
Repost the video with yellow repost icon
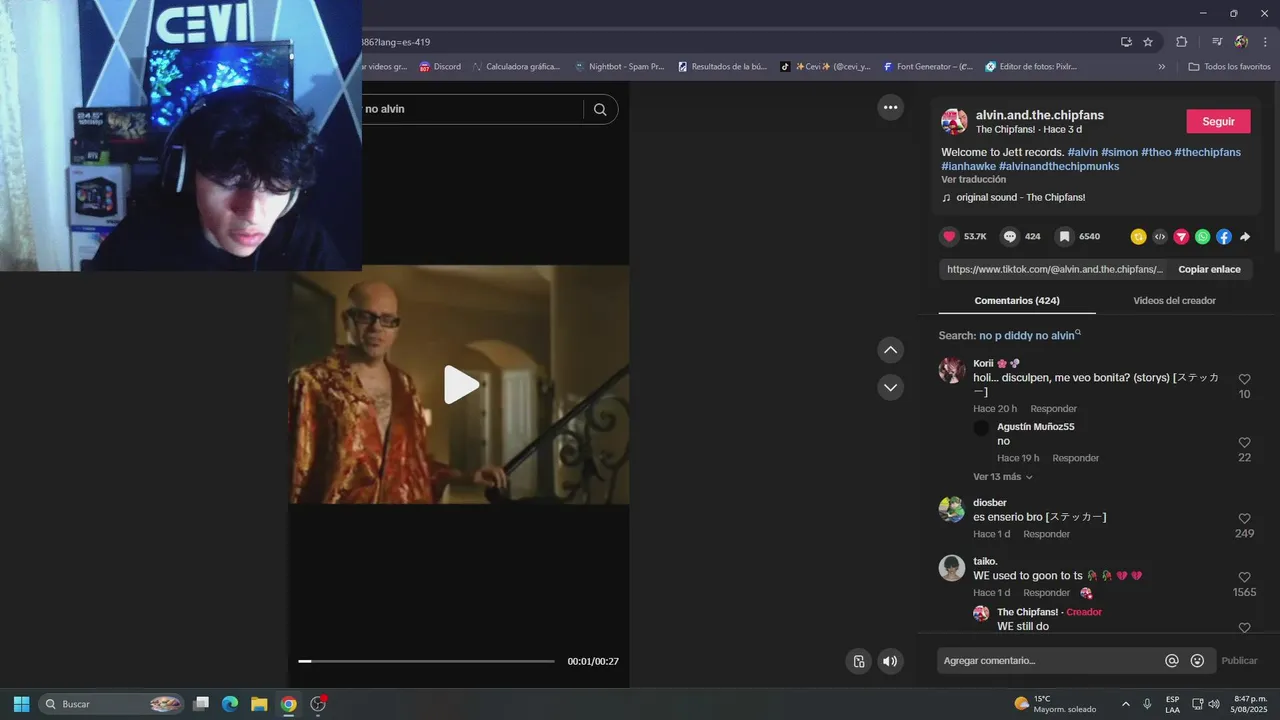pyautogui.click(x=1138, y=237)
